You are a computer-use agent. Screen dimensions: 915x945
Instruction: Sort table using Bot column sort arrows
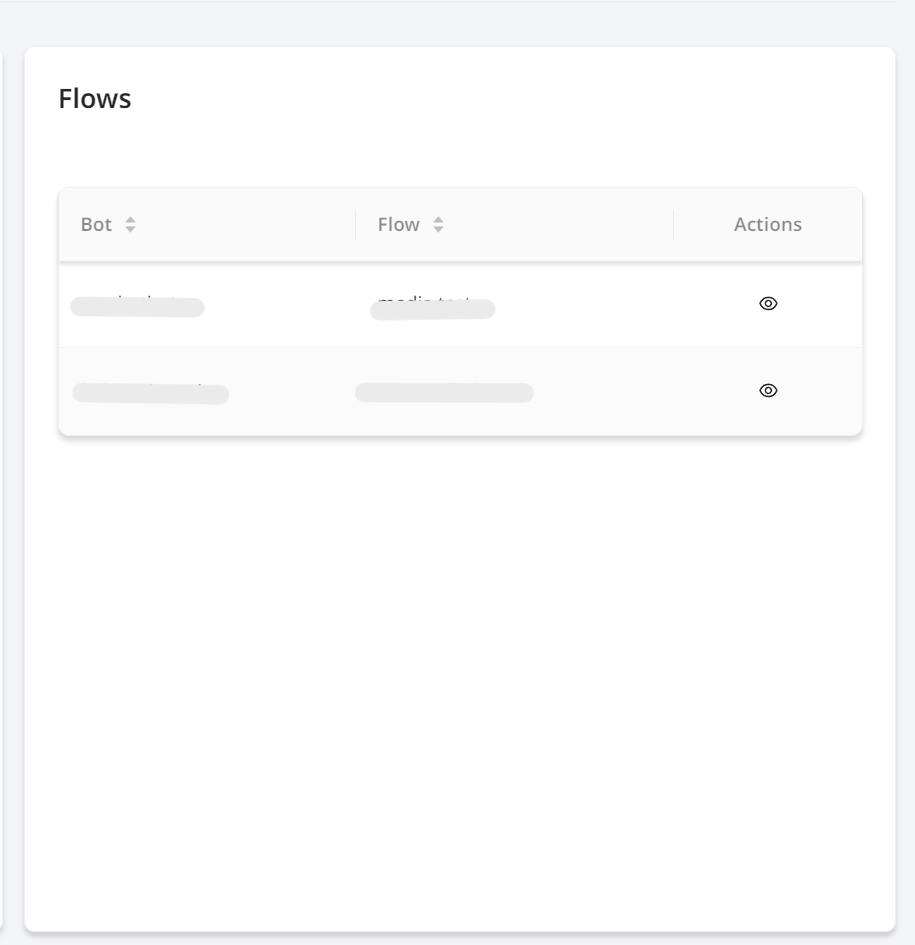(130, 224)
